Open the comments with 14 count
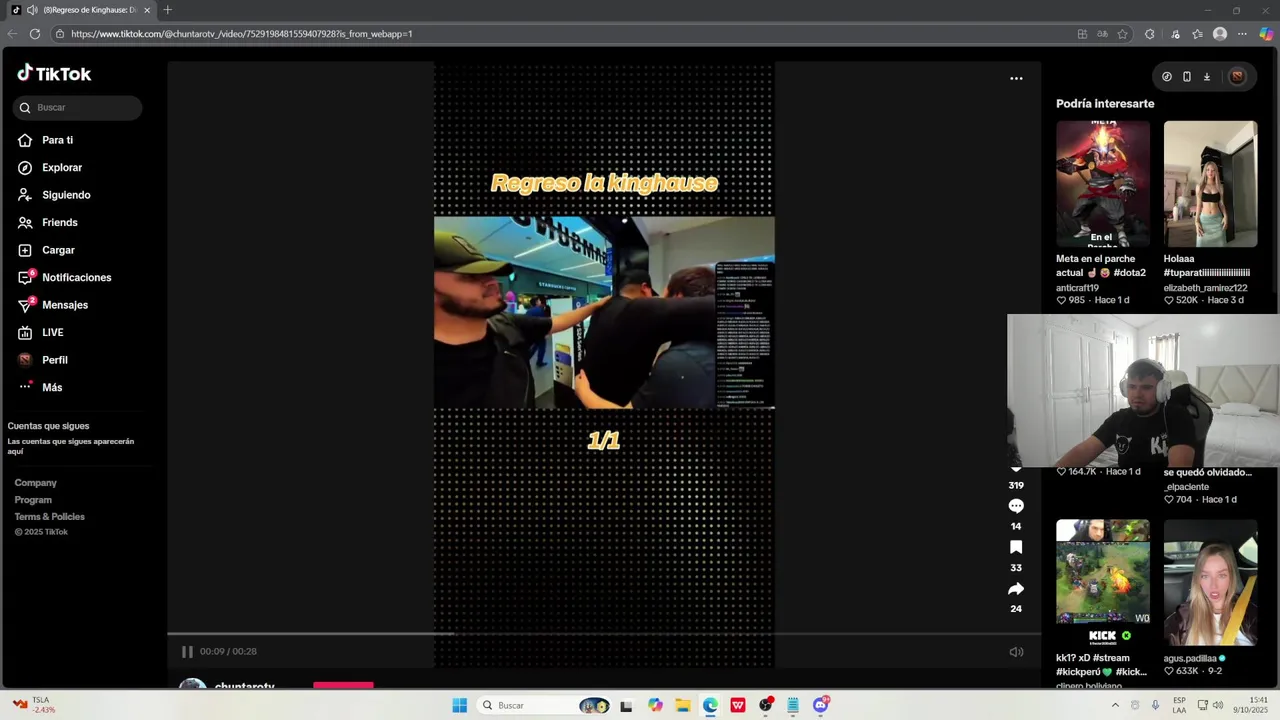 [x=1016, y=506]
